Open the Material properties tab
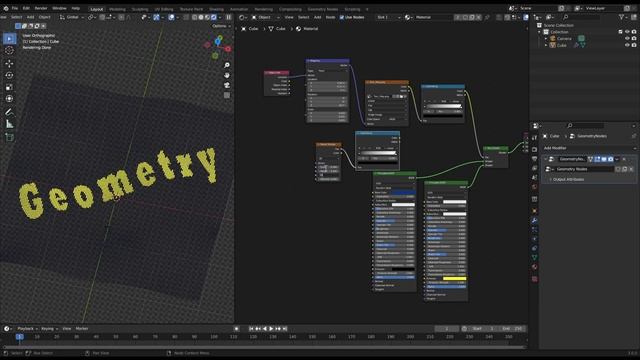Viewport: 640px width, 360px height. tap(535, 267)
